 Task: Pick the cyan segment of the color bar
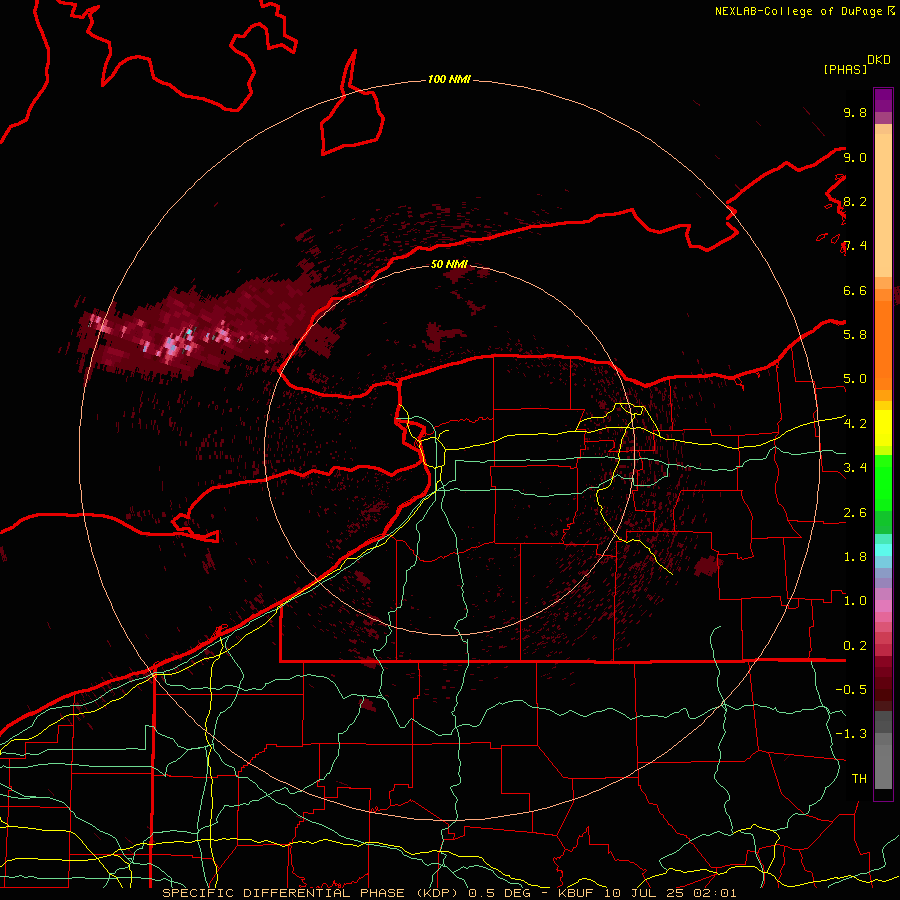tap(883, 550)
